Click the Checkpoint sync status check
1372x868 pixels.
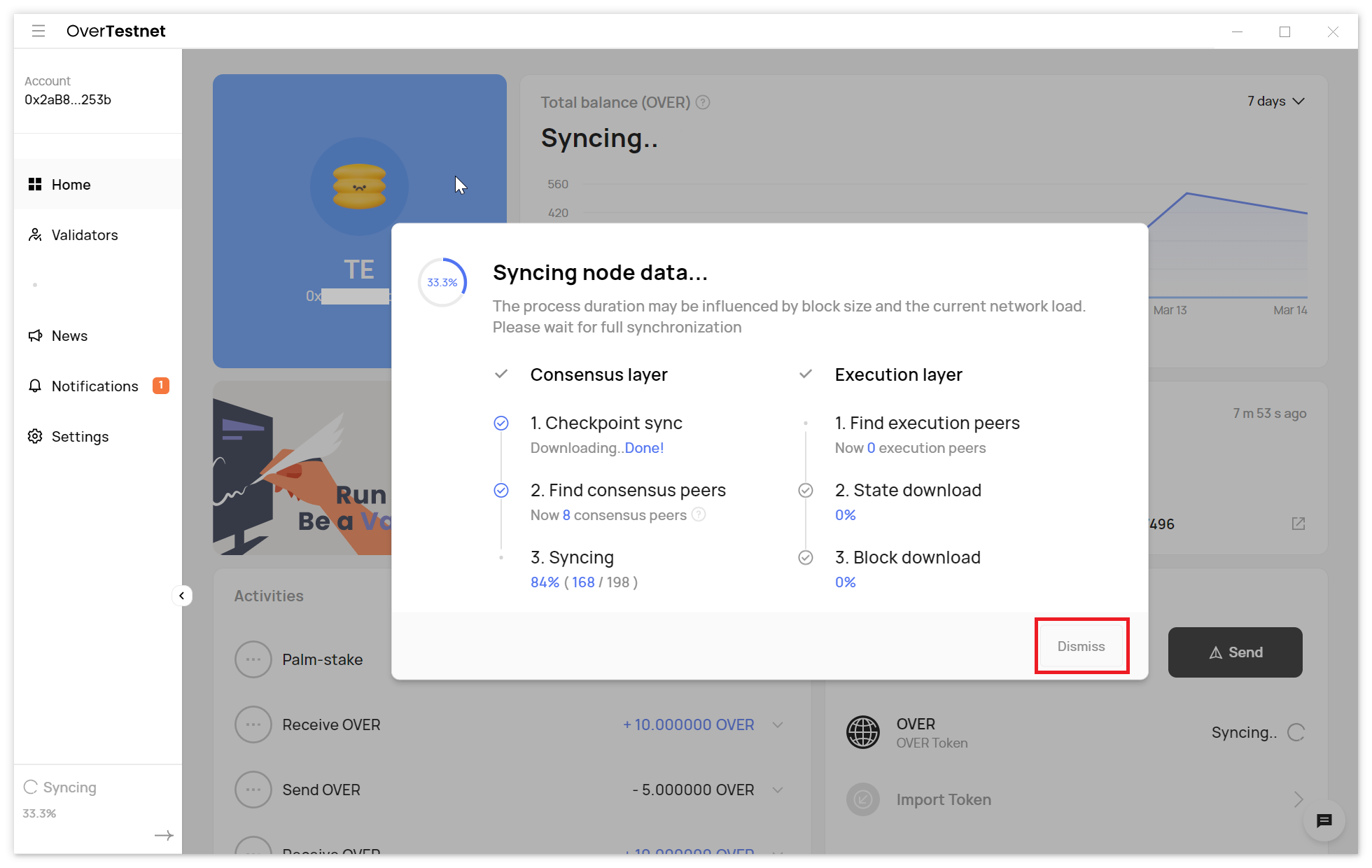[x=501, y=423]
